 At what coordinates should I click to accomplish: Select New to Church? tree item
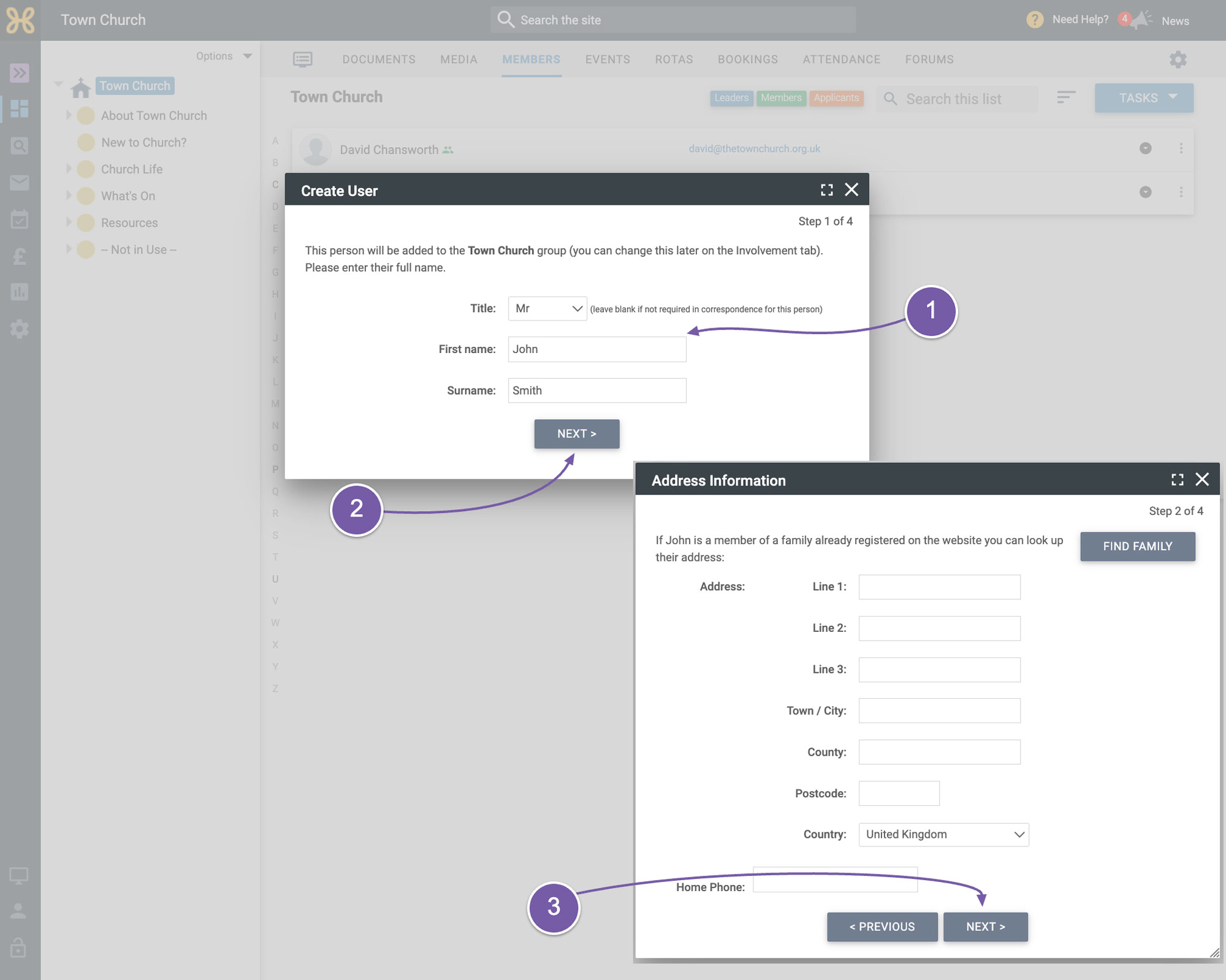[143, 142]
